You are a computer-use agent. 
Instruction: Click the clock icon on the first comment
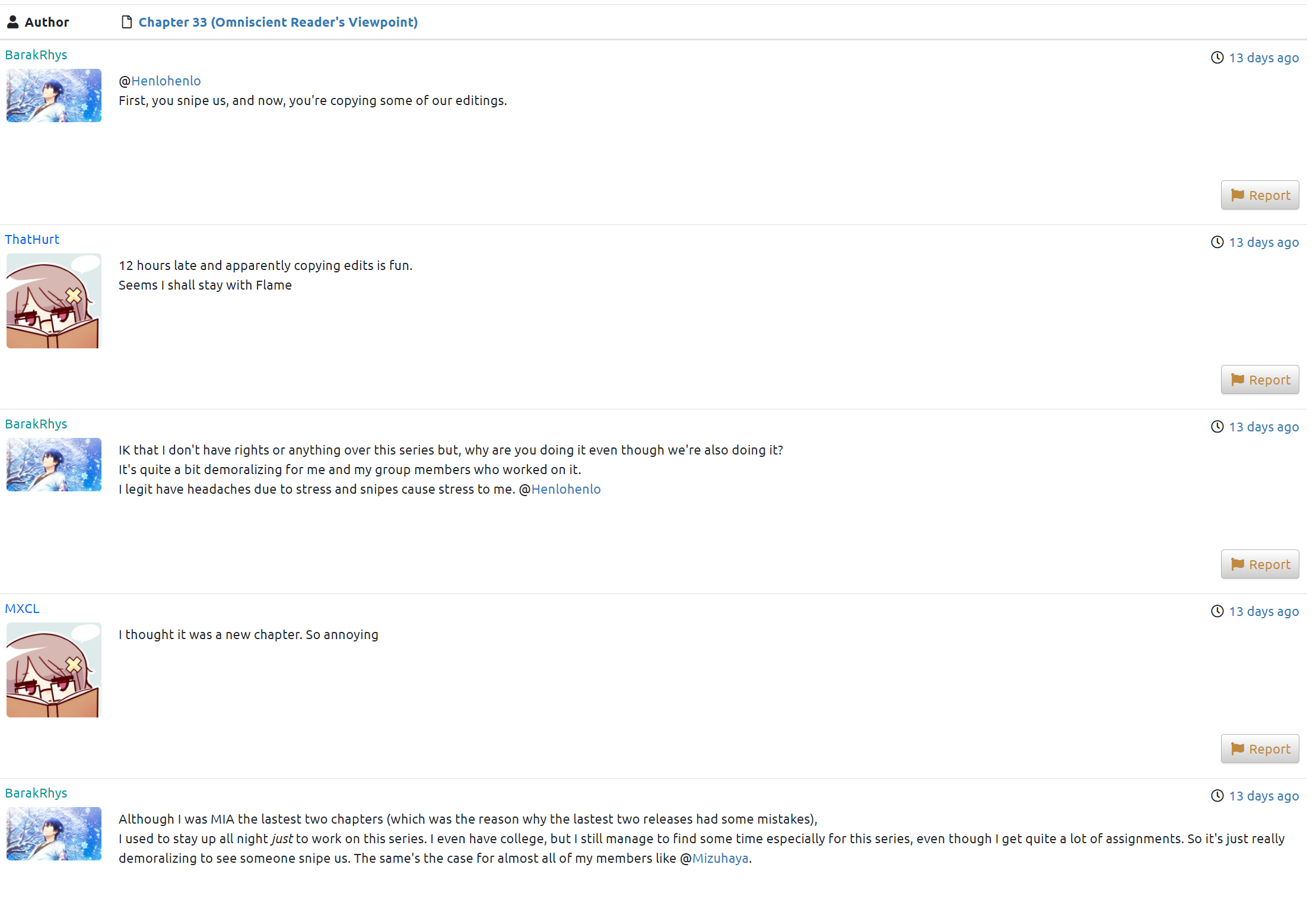1217,58
